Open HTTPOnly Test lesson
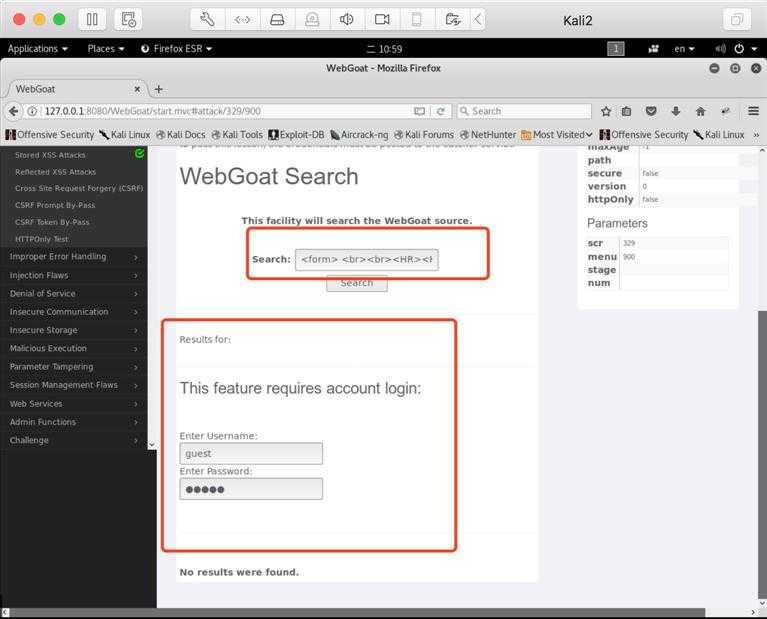The width and height of the screenshot is (767, 619). tap(42, 239)
